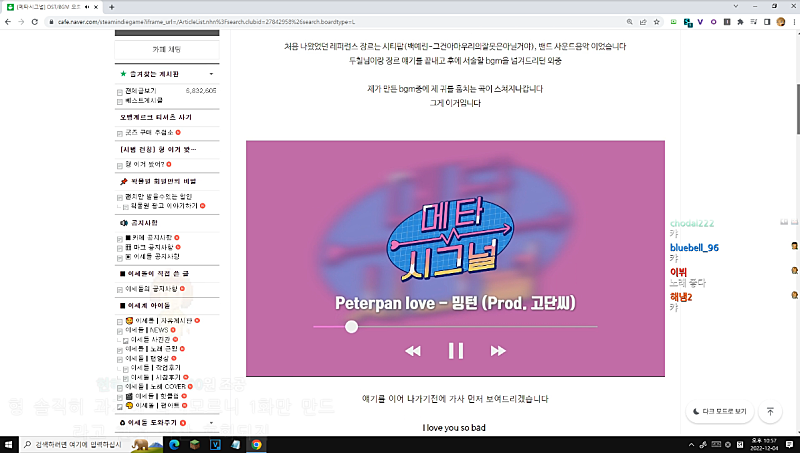The width and height of the screenshot is (800, 453).
Task: Click the green star favorites icon
Action: coord(123,74)
